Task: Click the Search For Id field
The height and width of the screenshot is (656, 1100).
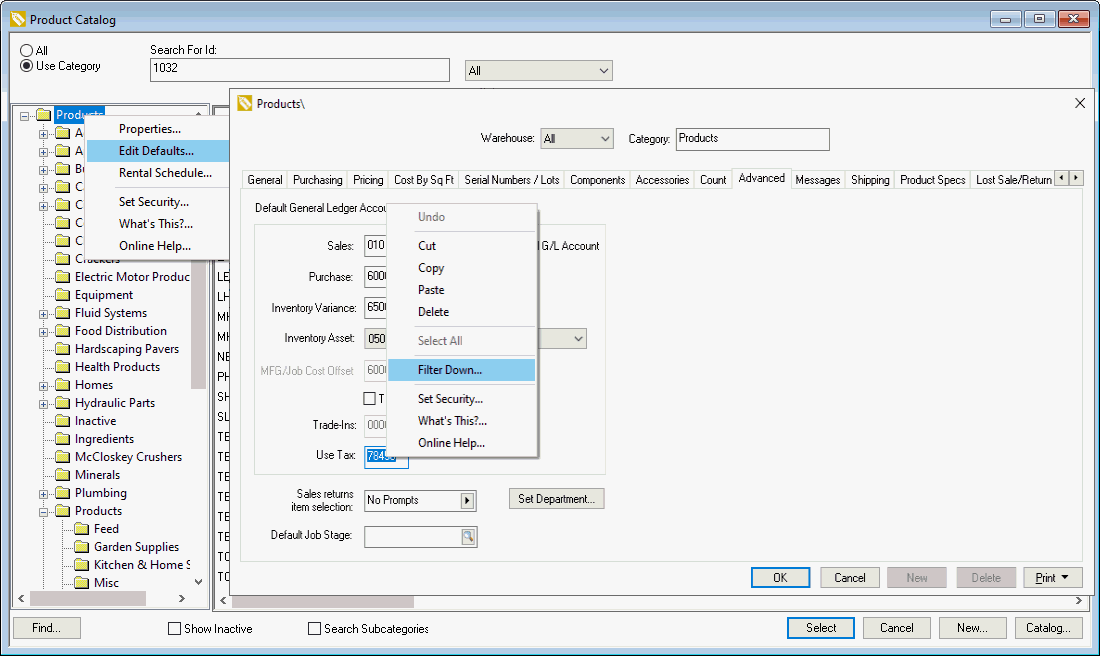Action: [x=299, y=70]
